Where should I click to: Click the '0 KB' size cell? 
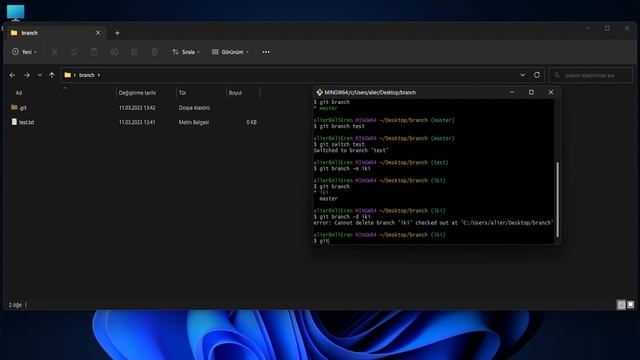[x=251, y=122]
